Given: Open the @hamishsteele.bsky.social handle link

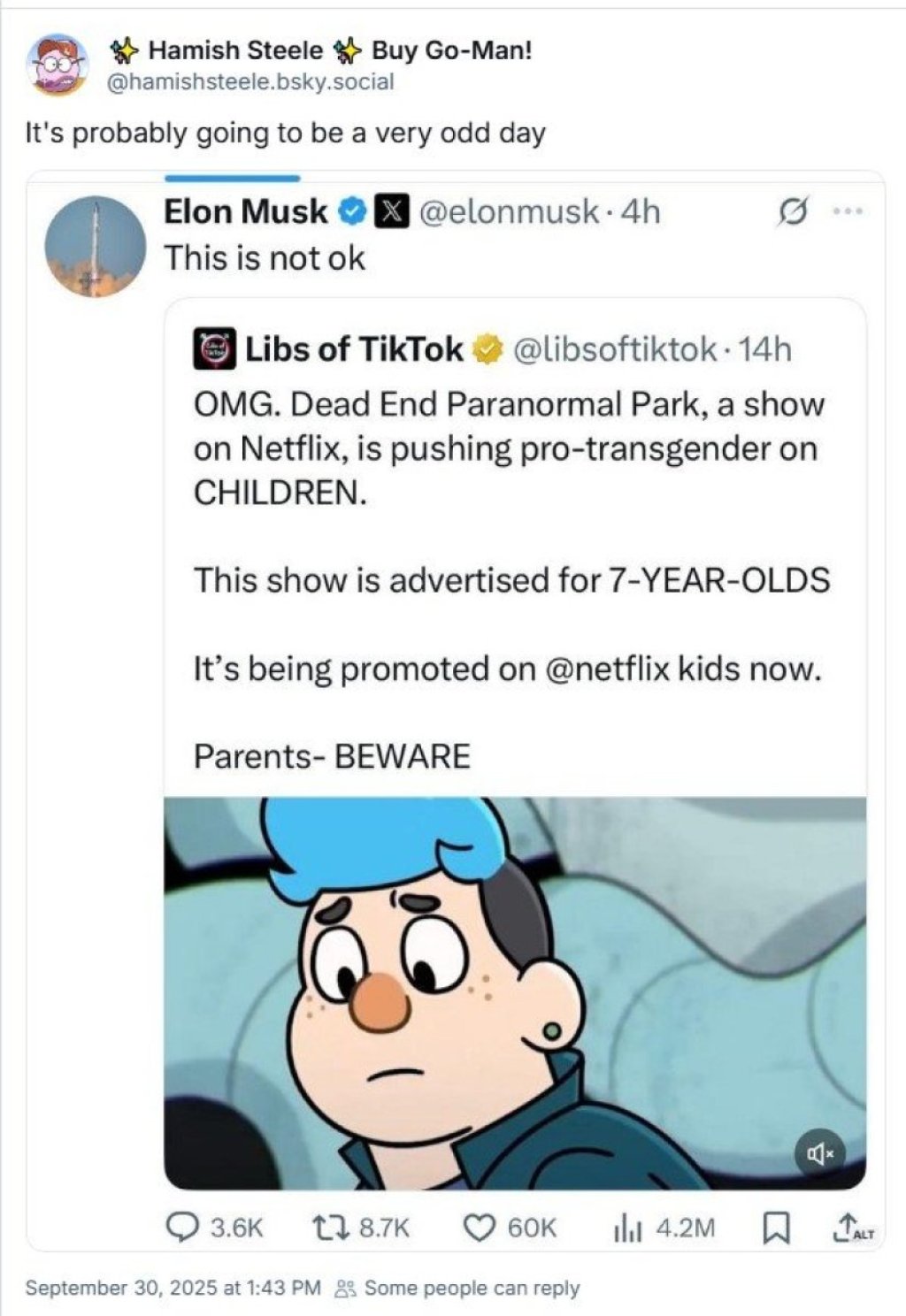Looking at the screenshot, I should point(250,82).
